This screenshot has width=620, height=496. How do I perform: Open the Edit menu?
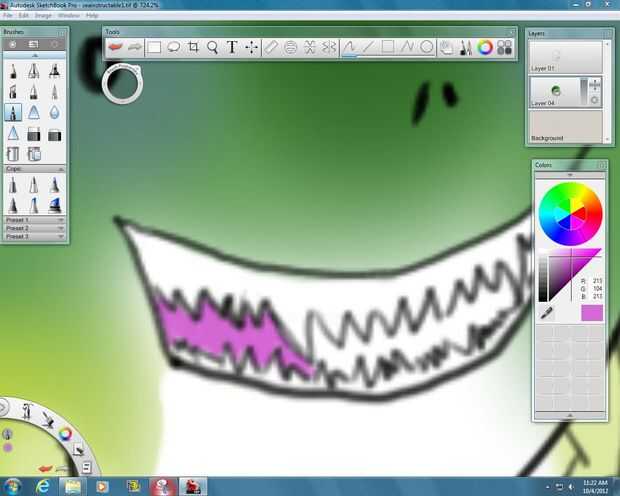click(x=24, y=15)
